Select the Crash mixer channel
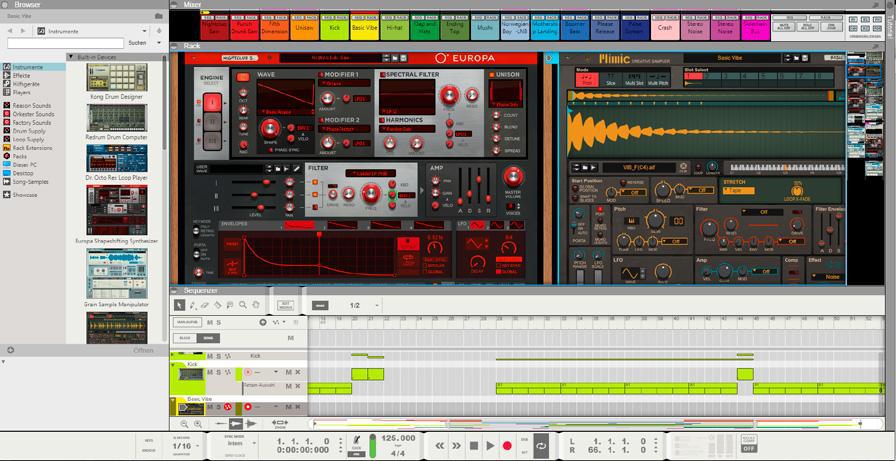Screen dimensions: 896x461 (665, 27)
